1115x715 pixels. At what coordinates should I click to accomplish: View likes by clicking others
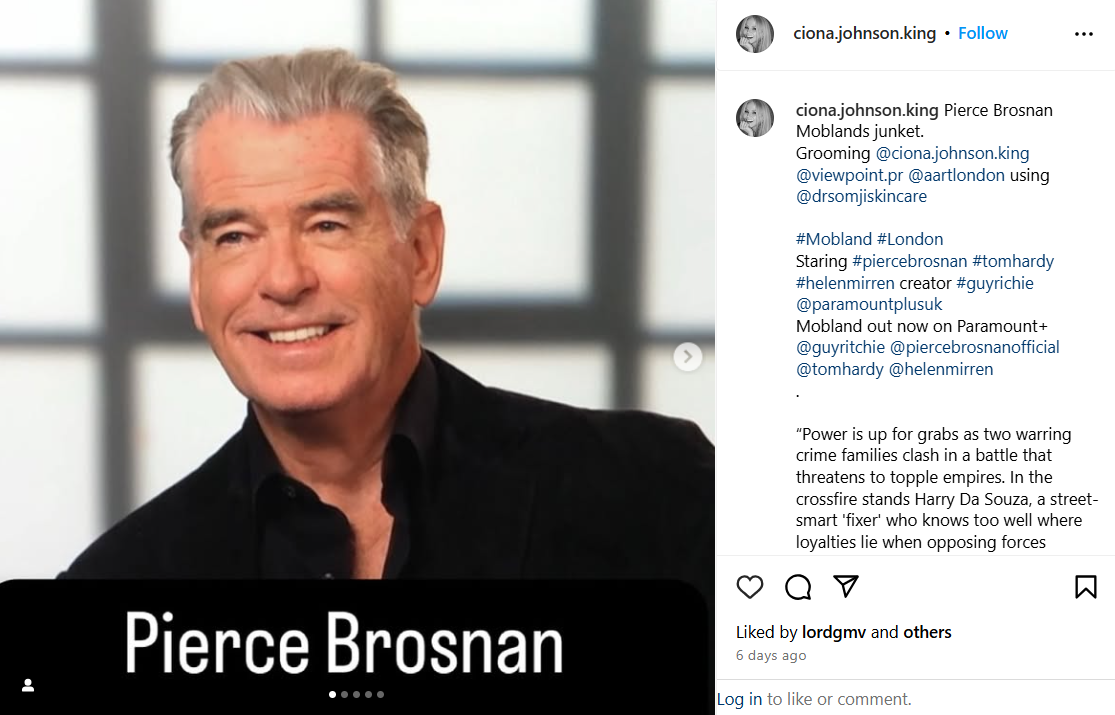[x=927, y=632]
